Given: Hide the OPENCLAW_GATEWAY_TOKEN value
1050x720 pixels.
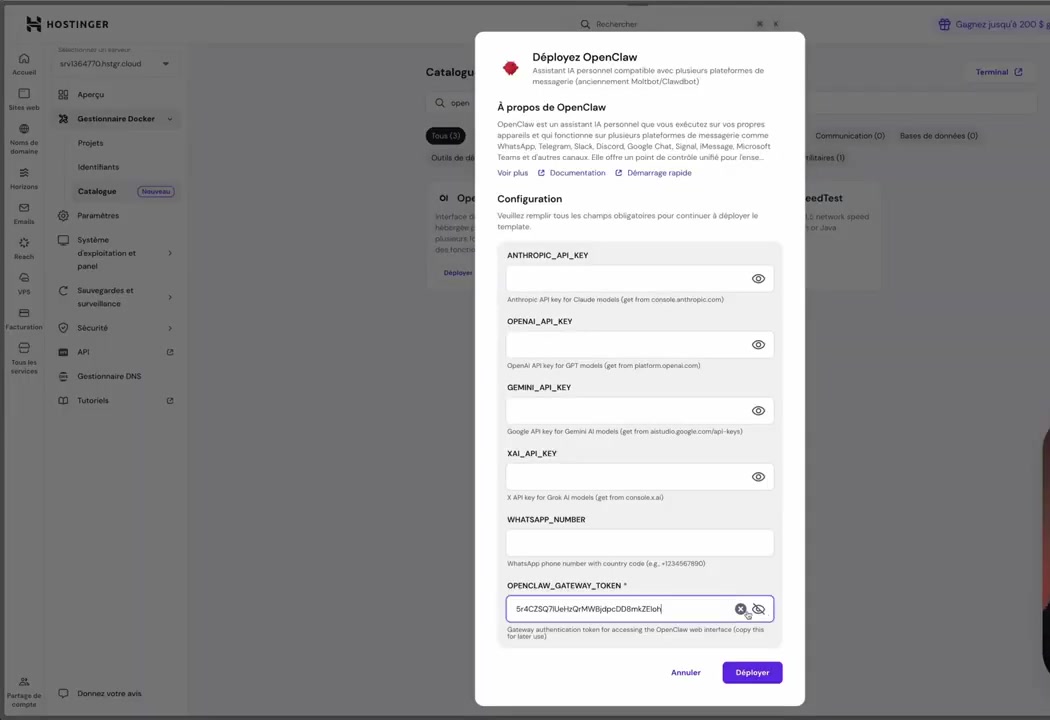Looking at the screenshot, I should [758, 609].
